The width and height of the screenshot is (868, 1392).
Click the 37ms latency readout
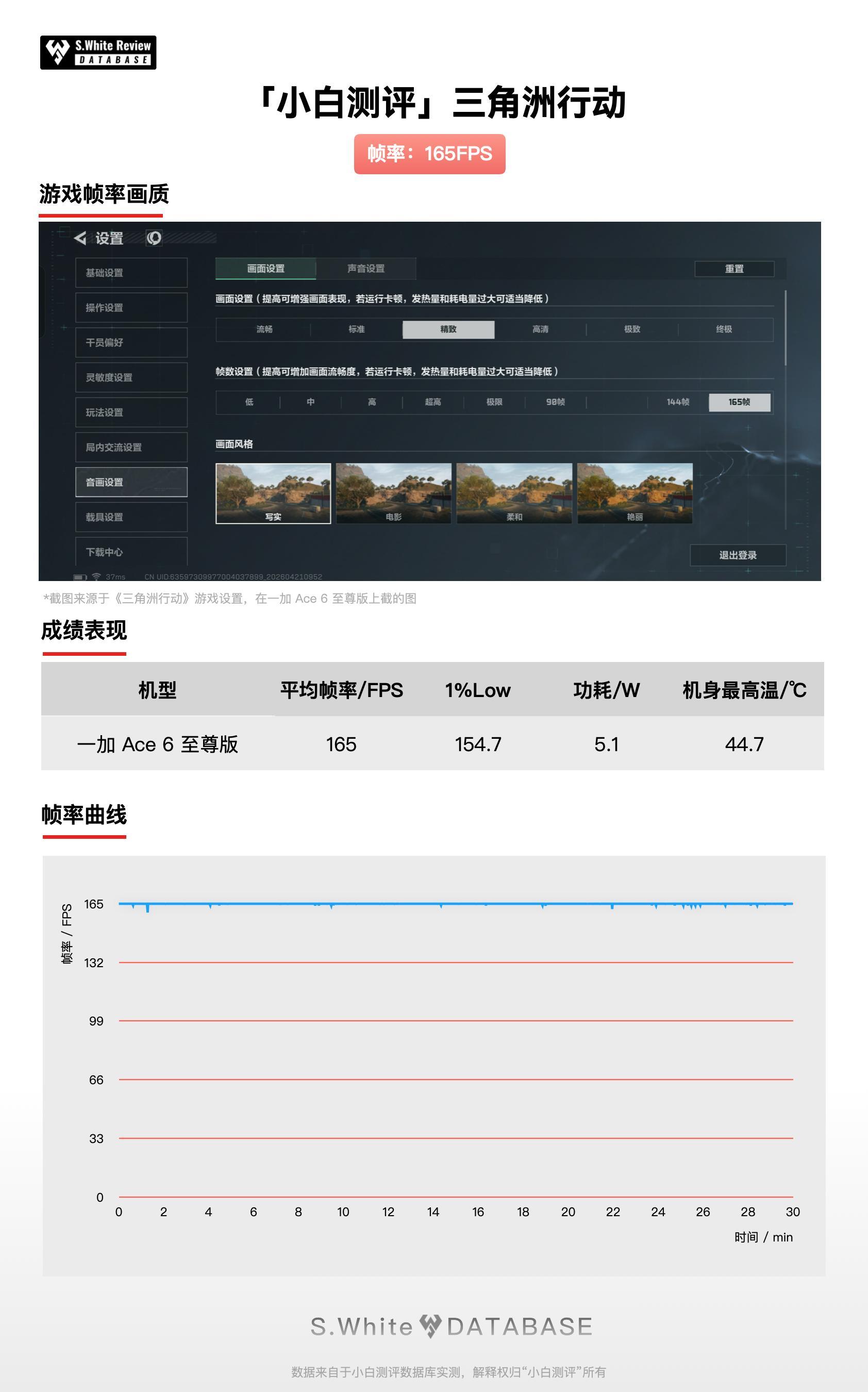115,577
